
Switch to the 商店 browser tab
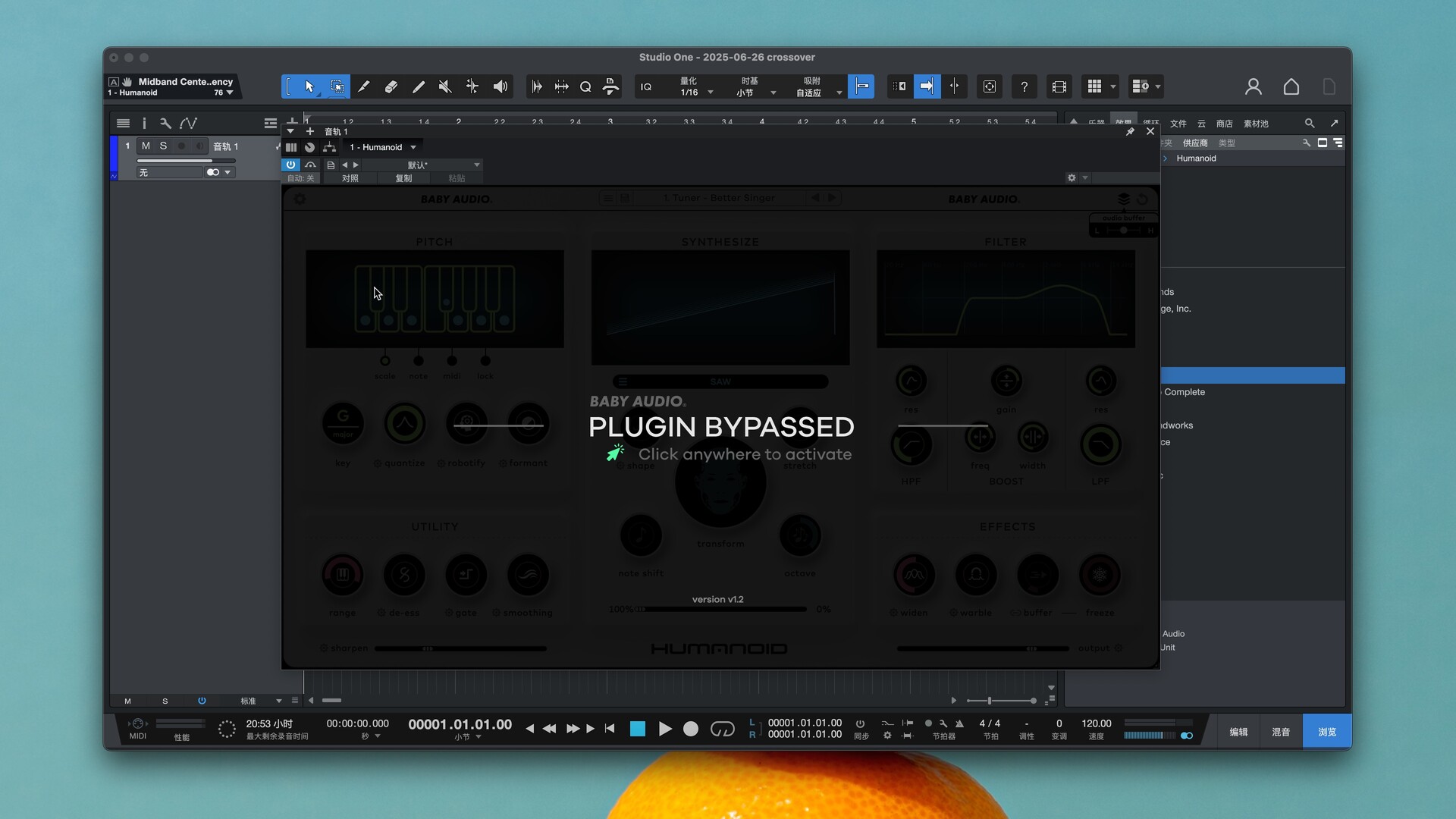(x=1225, y=123)
